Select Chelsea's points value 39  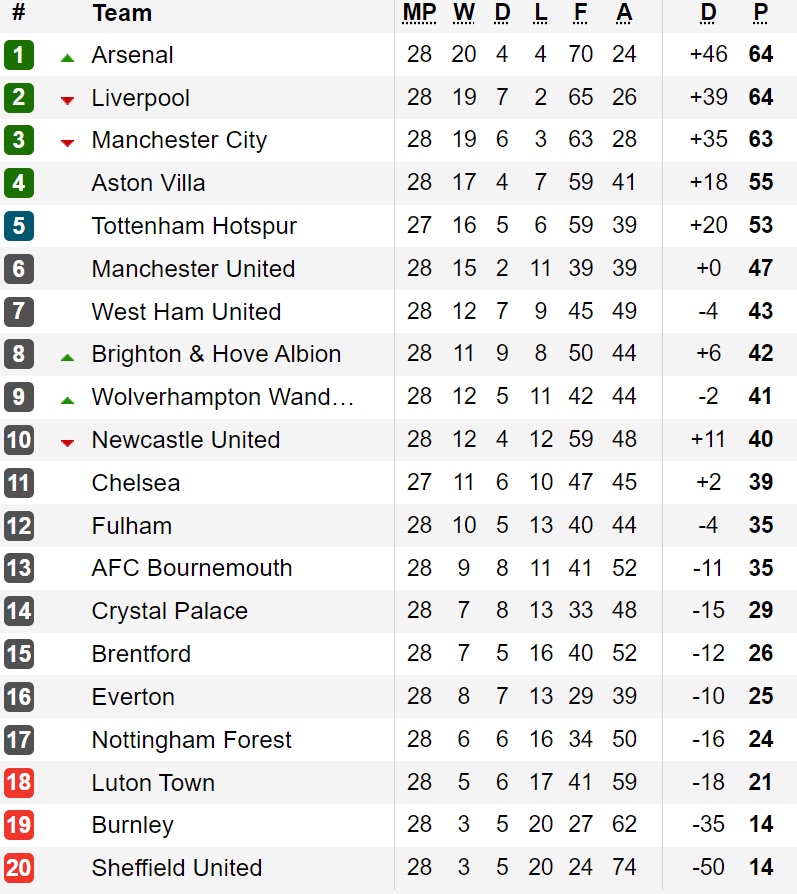pos(761,482)
